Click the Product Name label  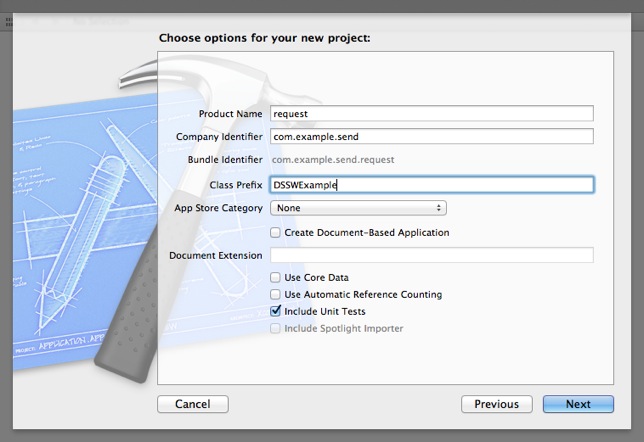pyautogui.click(x=230, y=114)
